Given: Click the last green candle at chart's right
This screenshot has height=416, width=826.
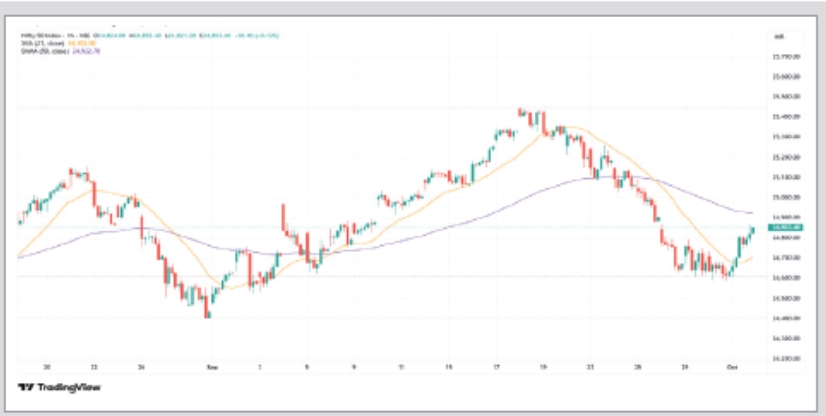Looking at the screenshot, I should [752, 231].
